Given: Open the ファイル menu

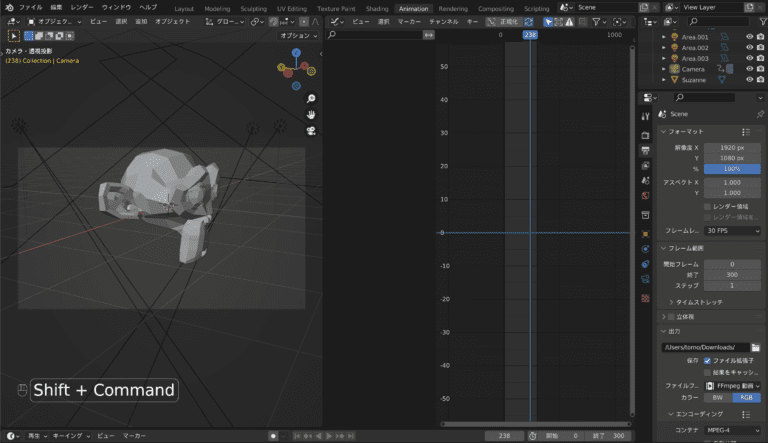Looking at the screenshot, I should click(x=30, y=7).
